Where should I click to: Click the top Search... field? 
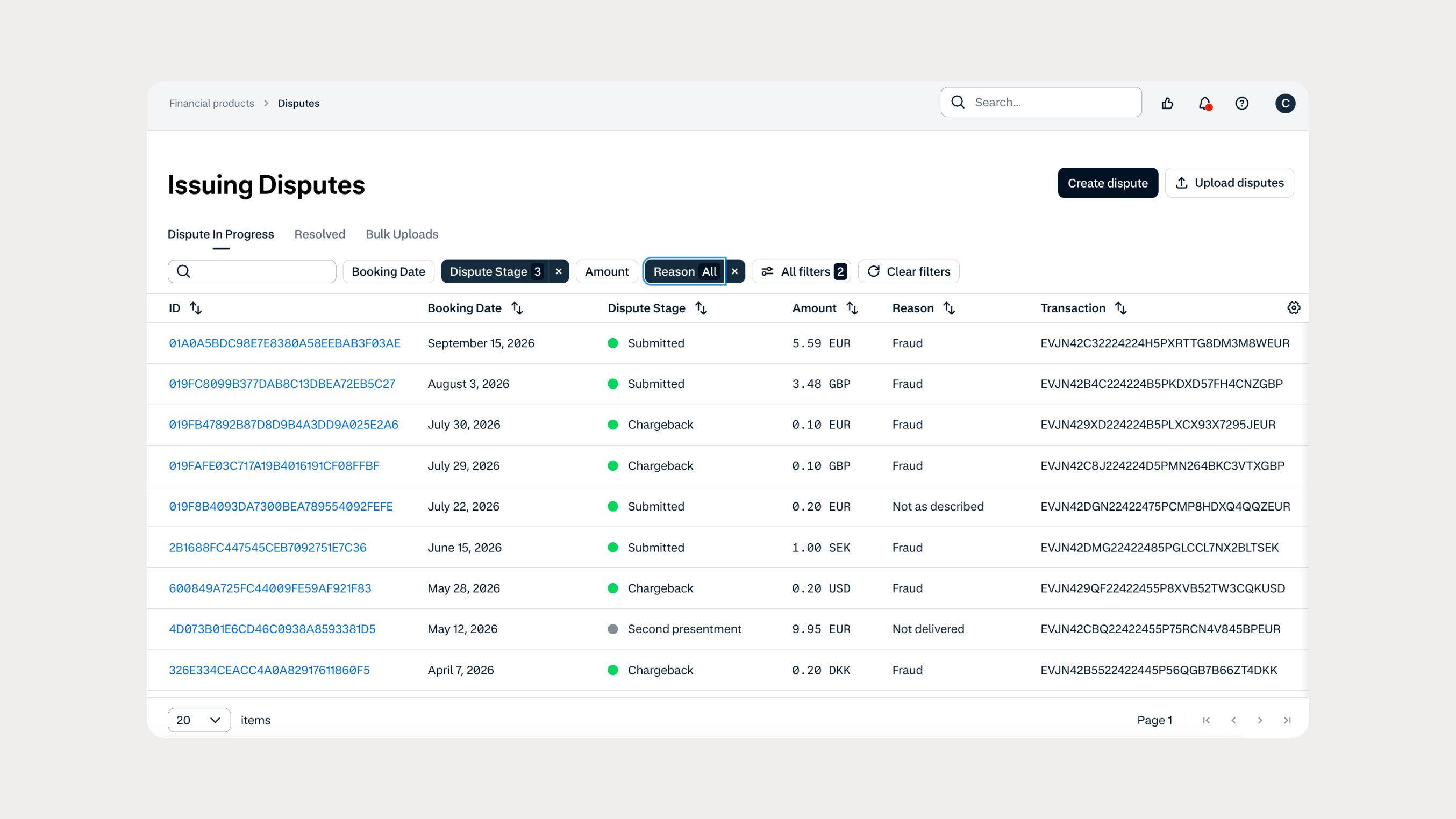pos(1041,102)
